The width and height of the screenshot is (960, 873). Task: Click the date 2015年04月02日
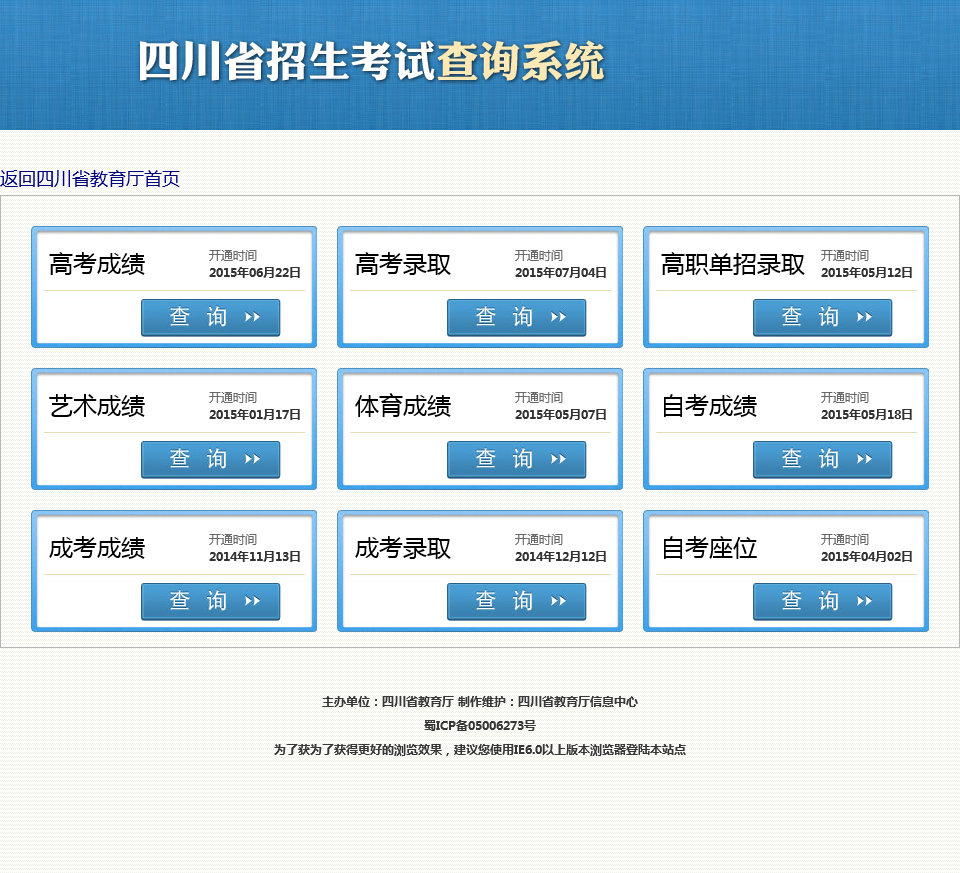click(x=867, y=556)
